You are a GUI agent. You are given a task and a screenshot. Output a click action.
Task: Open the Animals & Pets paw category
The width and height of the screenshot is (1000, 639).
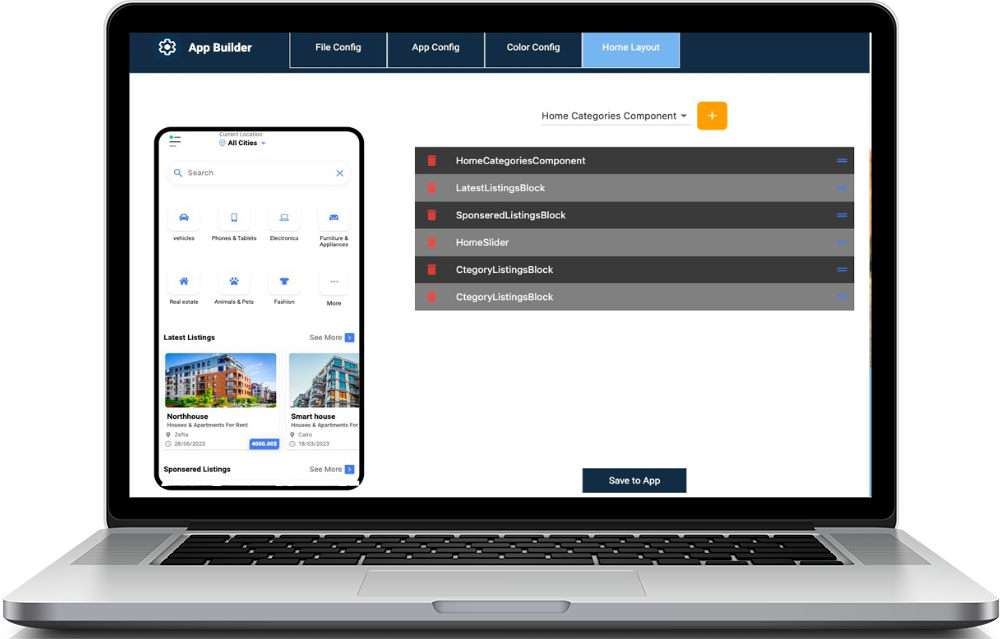tap(234, 282)
